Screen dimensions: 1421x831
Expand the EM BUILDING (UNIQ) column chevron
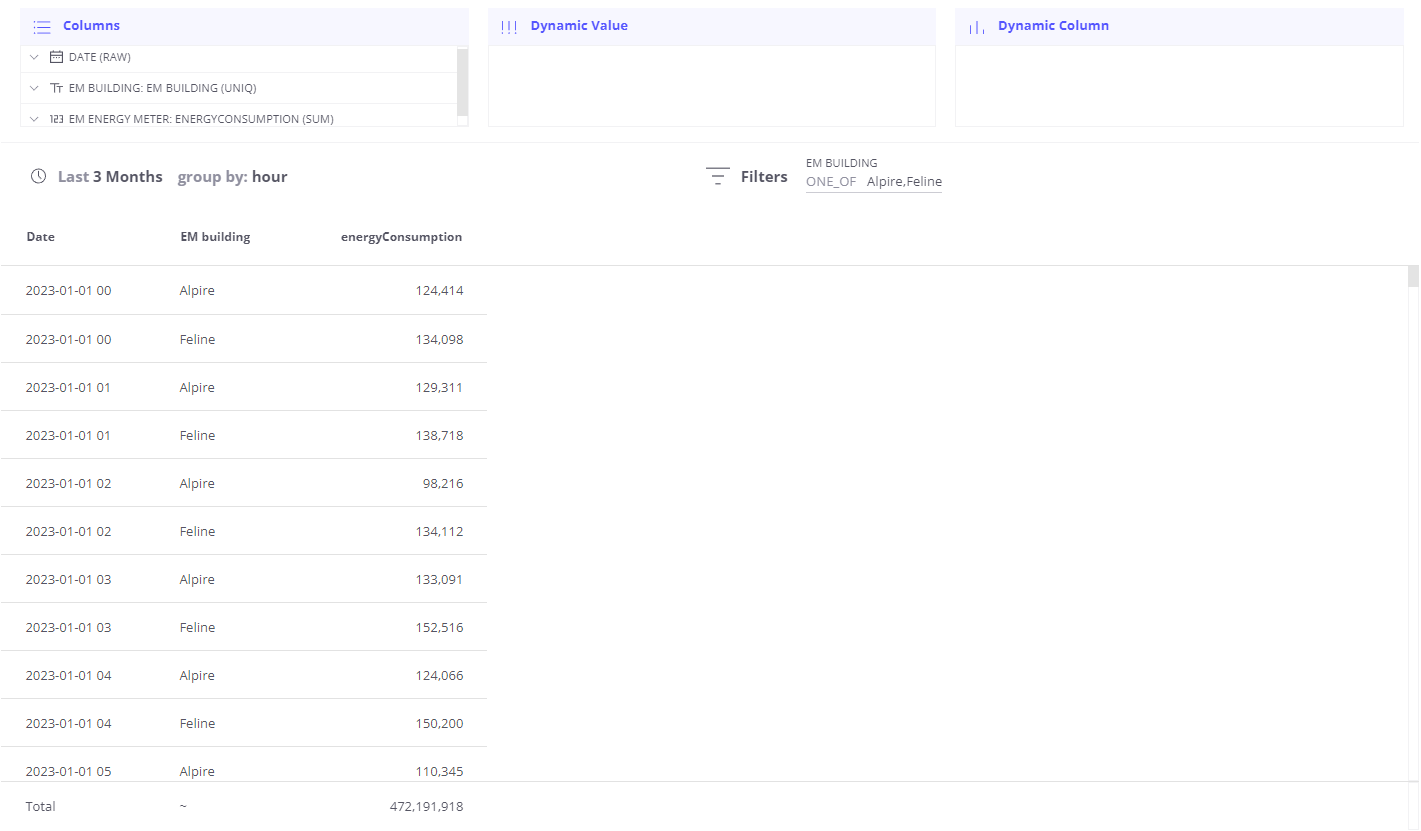point(34,88)
